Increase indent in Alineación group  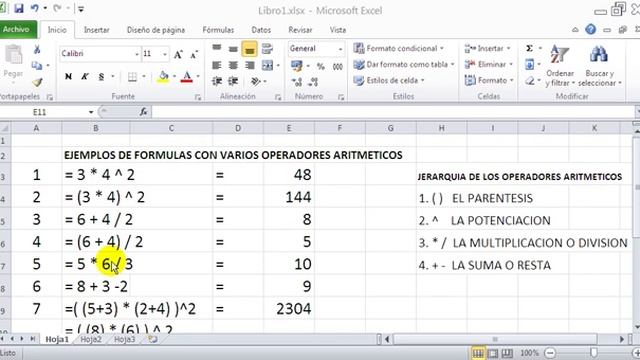click(233, 82)
